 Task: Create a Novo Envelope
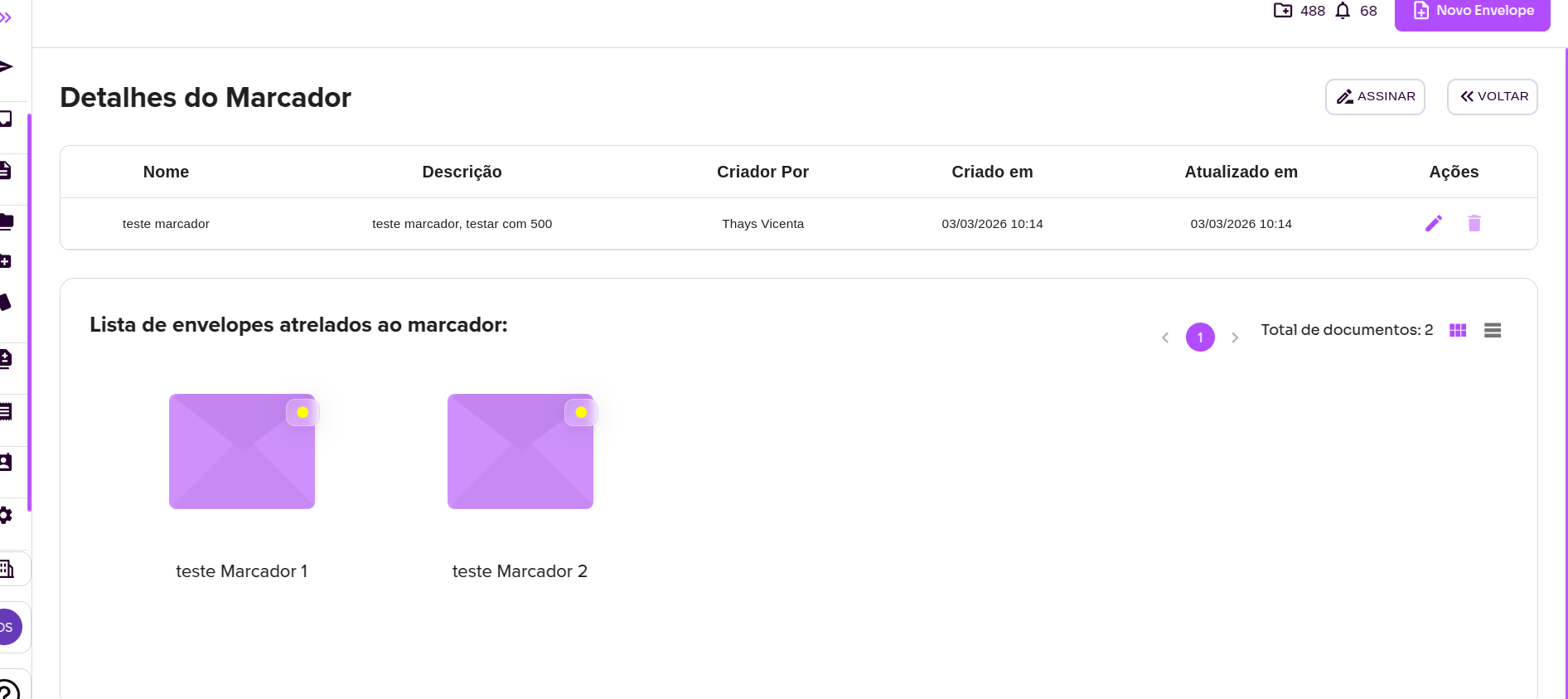tap(1472, 12)
